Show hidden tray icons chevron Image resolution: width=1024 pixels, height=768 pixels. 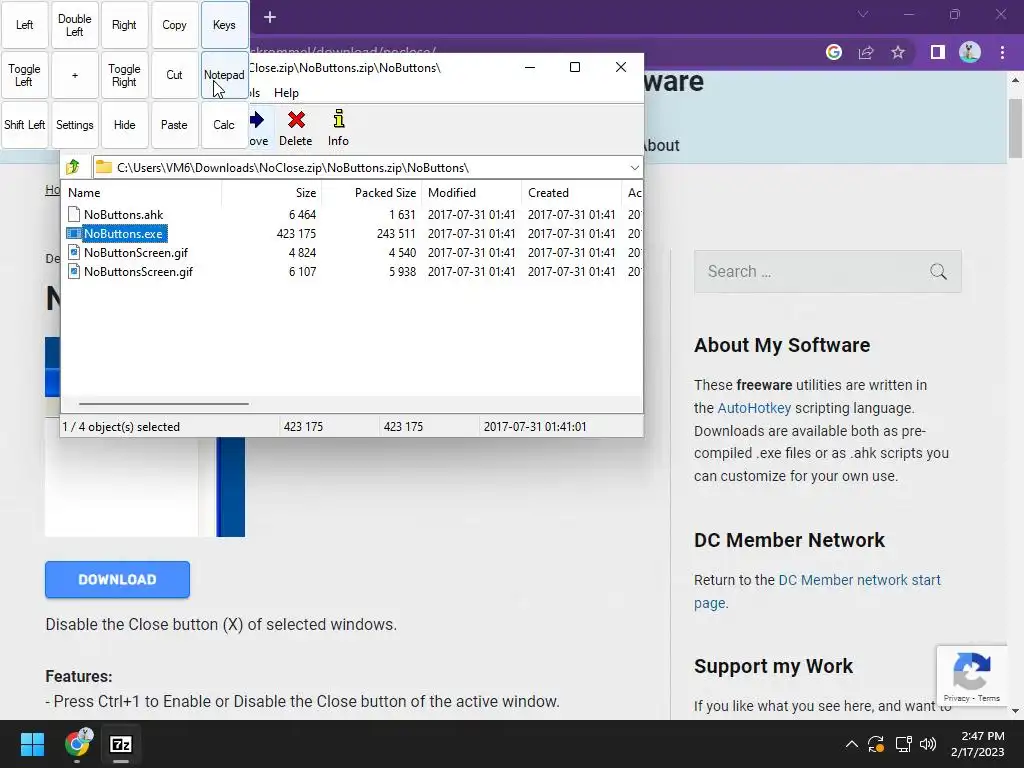coord(852,744)
